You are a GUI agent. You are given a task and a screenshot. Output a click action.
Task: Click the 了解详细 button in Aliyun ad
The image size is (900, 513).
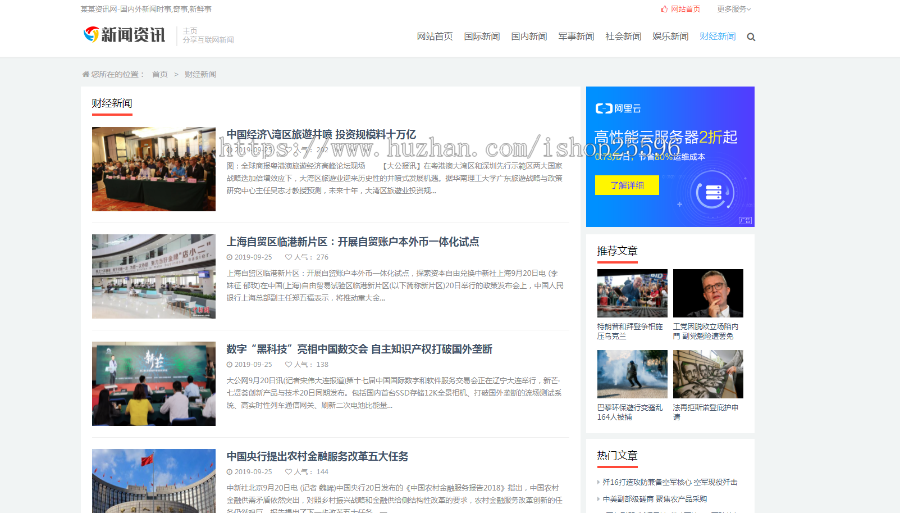pos(627,185)
